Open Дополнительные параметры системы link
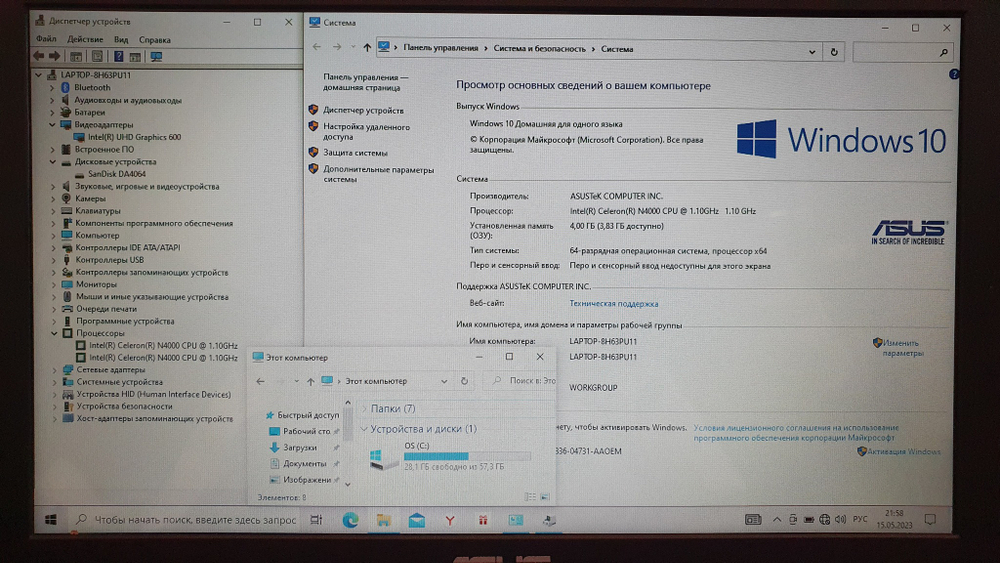1000x563 pixels. point(378,174)
